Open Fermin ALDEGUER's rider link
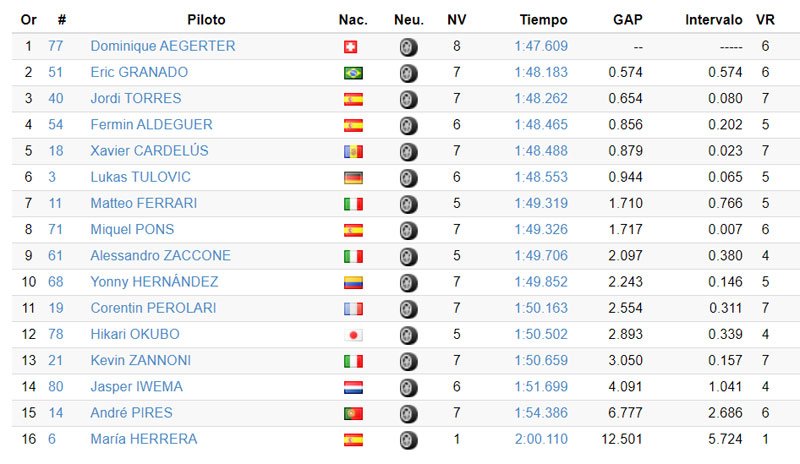Viewport: 800px width, 464px height. tap(151, 125)
